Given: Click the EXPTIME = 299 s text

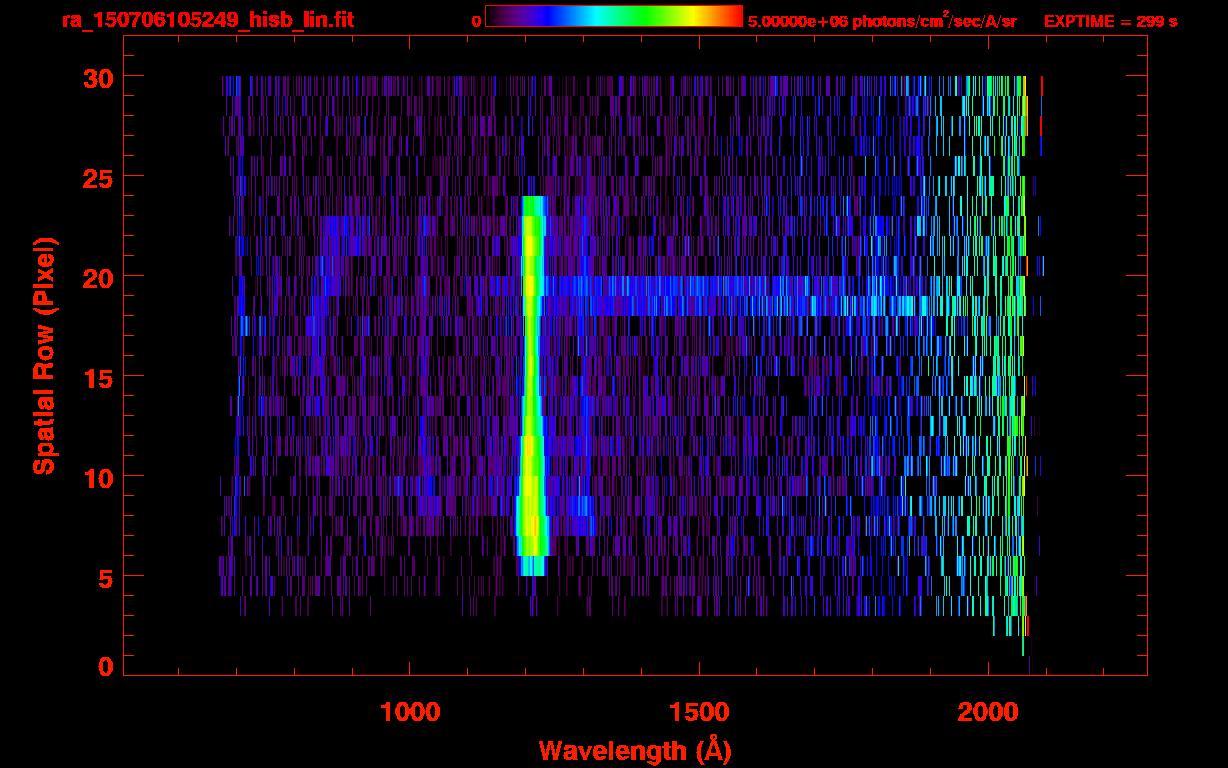Looking at the screenshot, I should (x=1110, y=21).
